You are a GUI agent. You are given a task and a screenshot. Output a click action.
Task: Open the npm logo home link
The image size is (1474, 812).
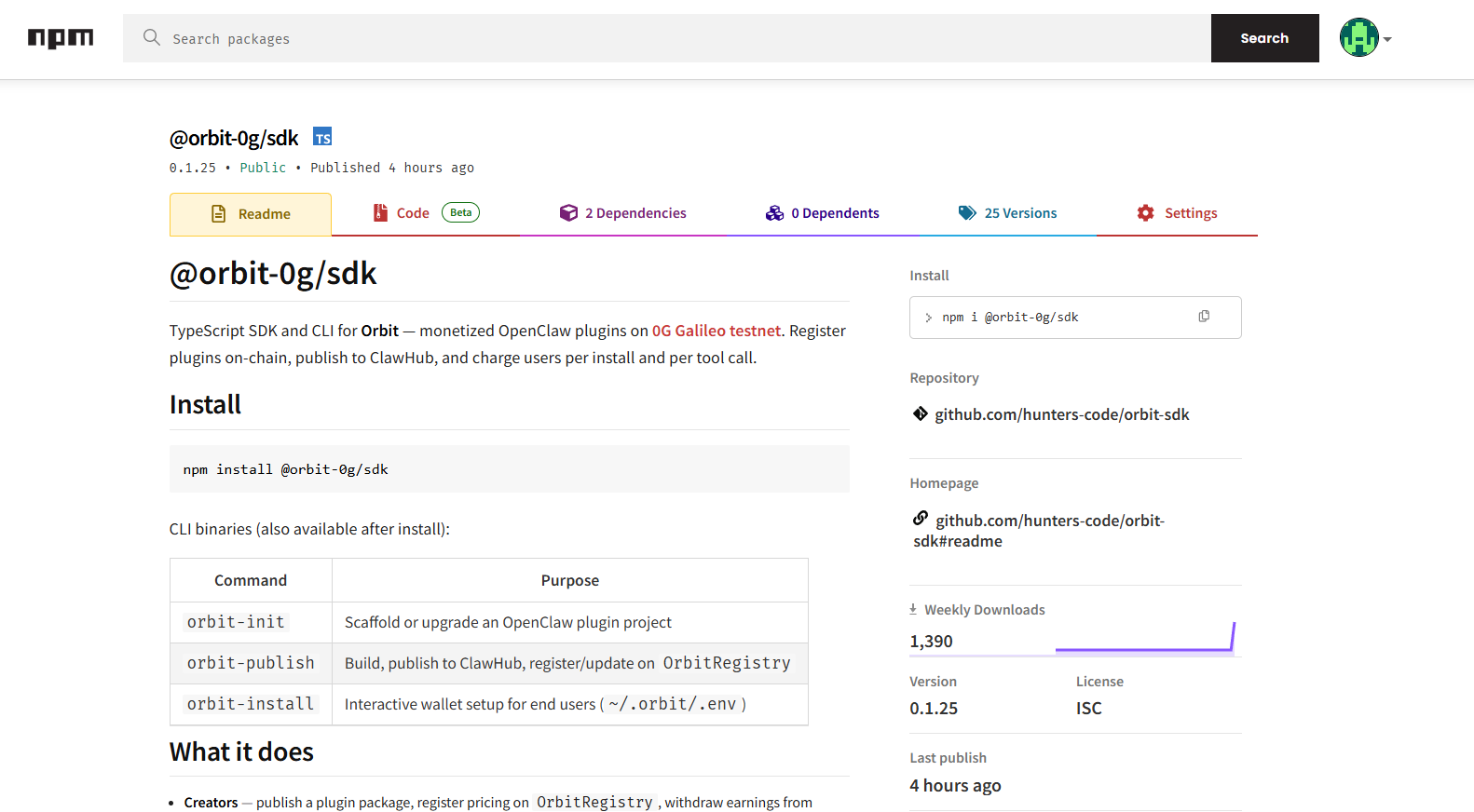(x=61, y=38)
